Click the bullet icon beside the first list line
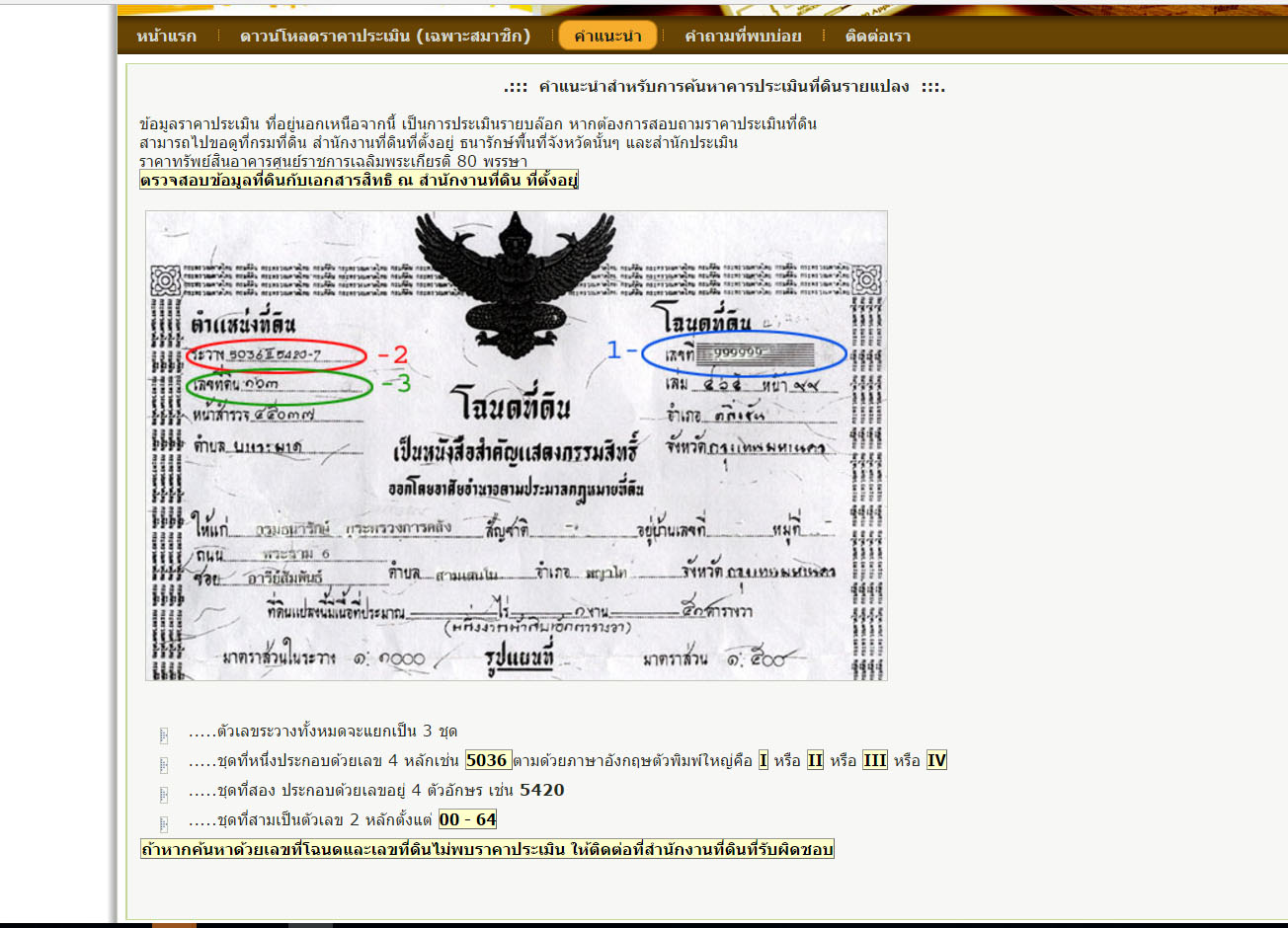This screenshot has height=928, width=1288. coord(164,735)
